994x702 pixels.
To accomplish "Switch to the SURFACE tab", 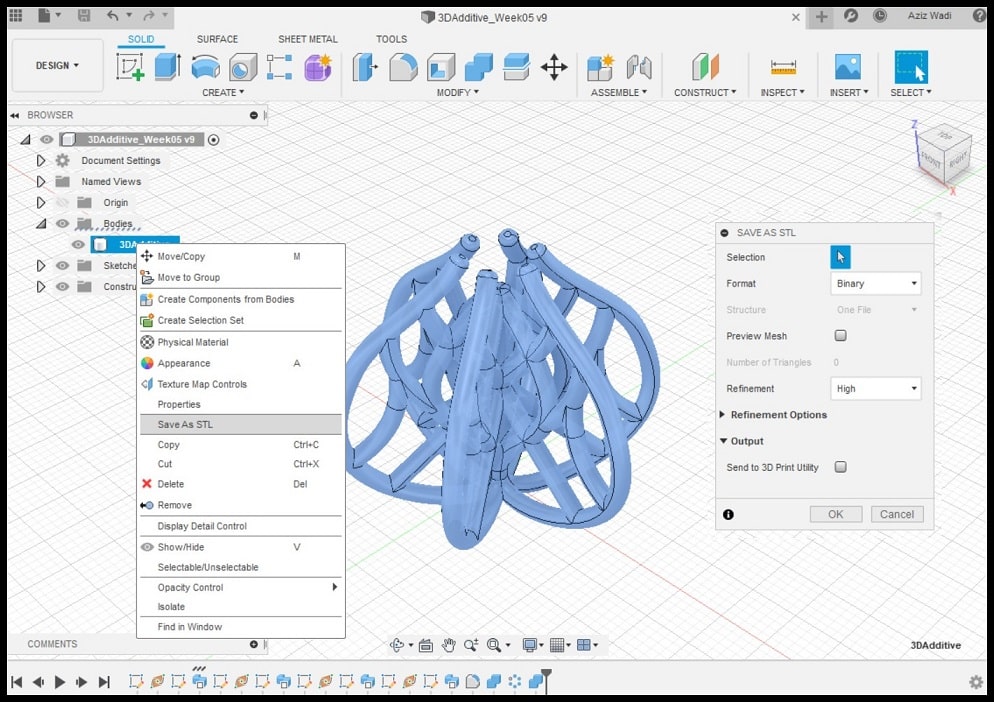I will click(x=217, y=39).
